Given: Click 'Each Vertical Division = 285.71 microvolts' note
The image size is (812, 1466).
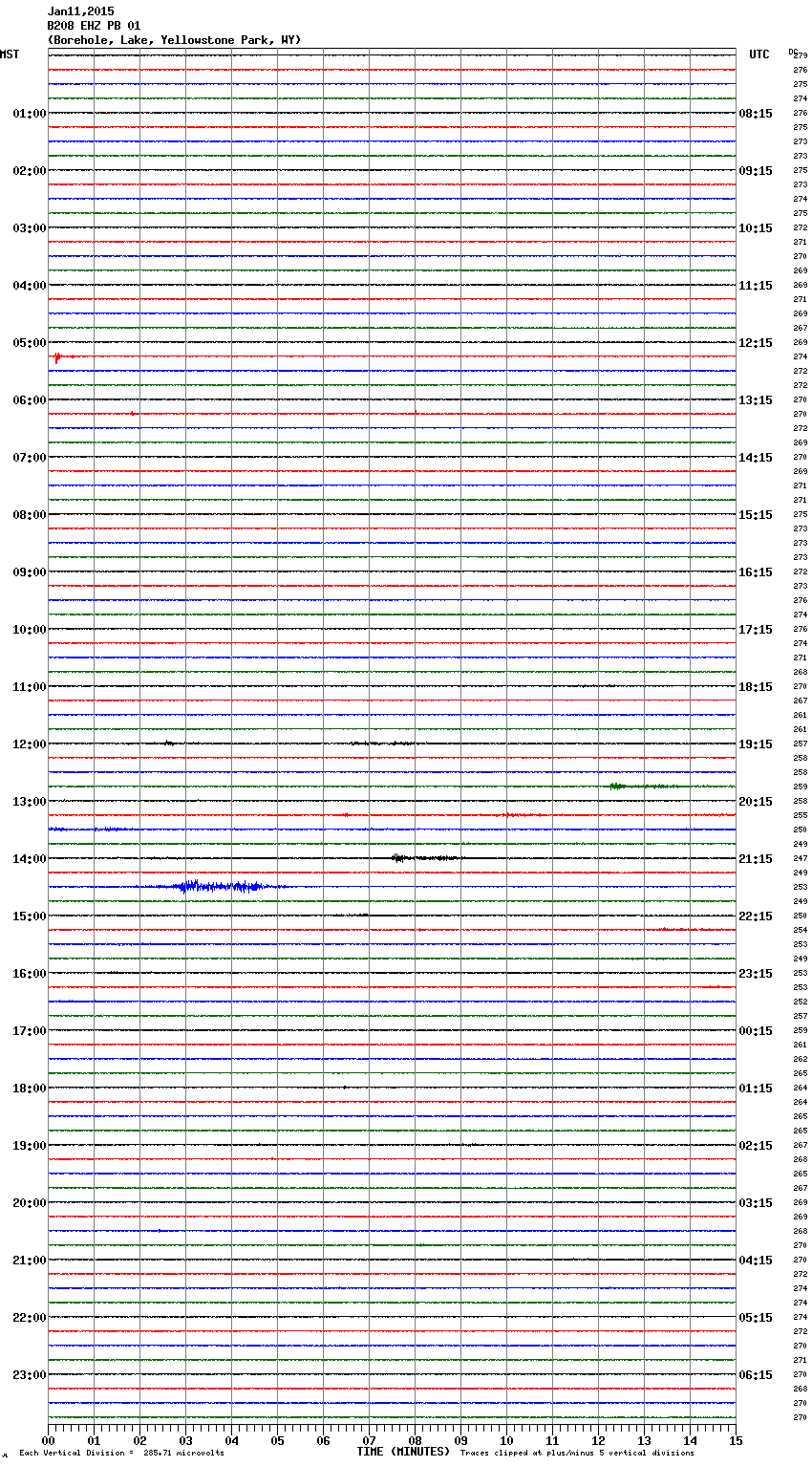Looking at the screenshot, I should 121,1453.
